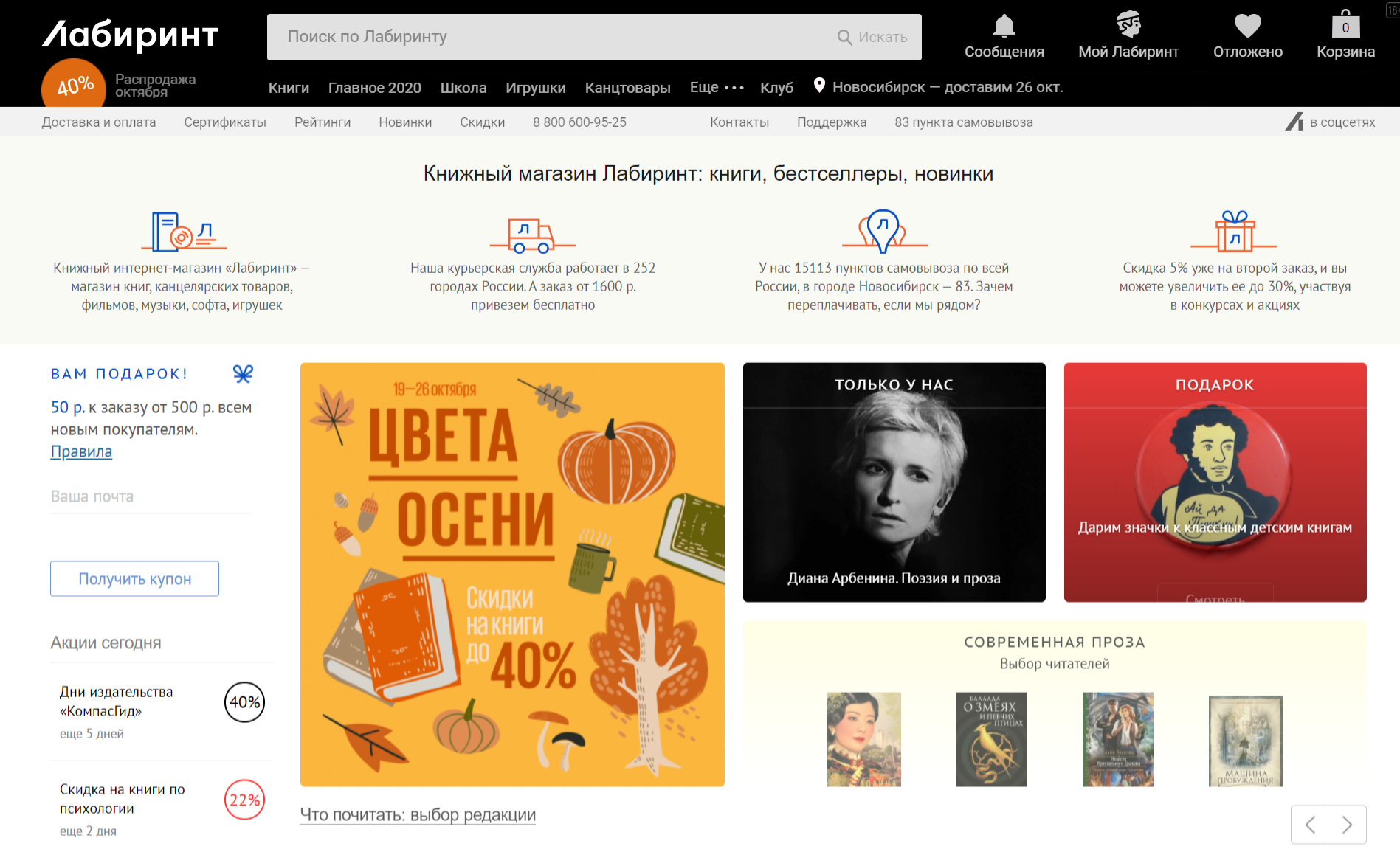The height and width of the screenshot is (852, 1400).
Task: Click the pickup point map pin icon
Action: click(883, 231)
